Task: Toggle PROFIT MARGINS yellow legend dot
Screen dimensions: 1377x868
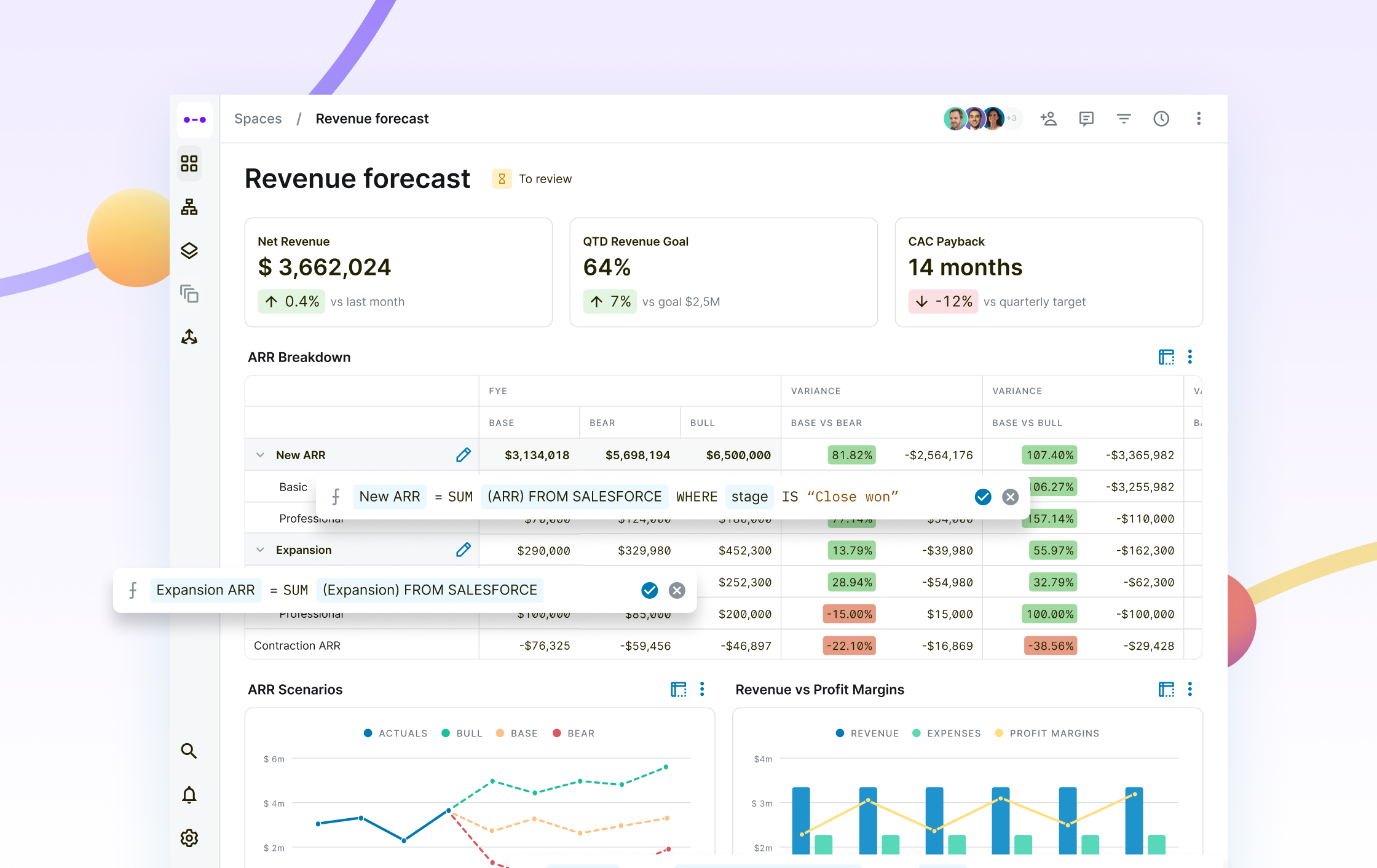Action: click(x=999, y=733)
